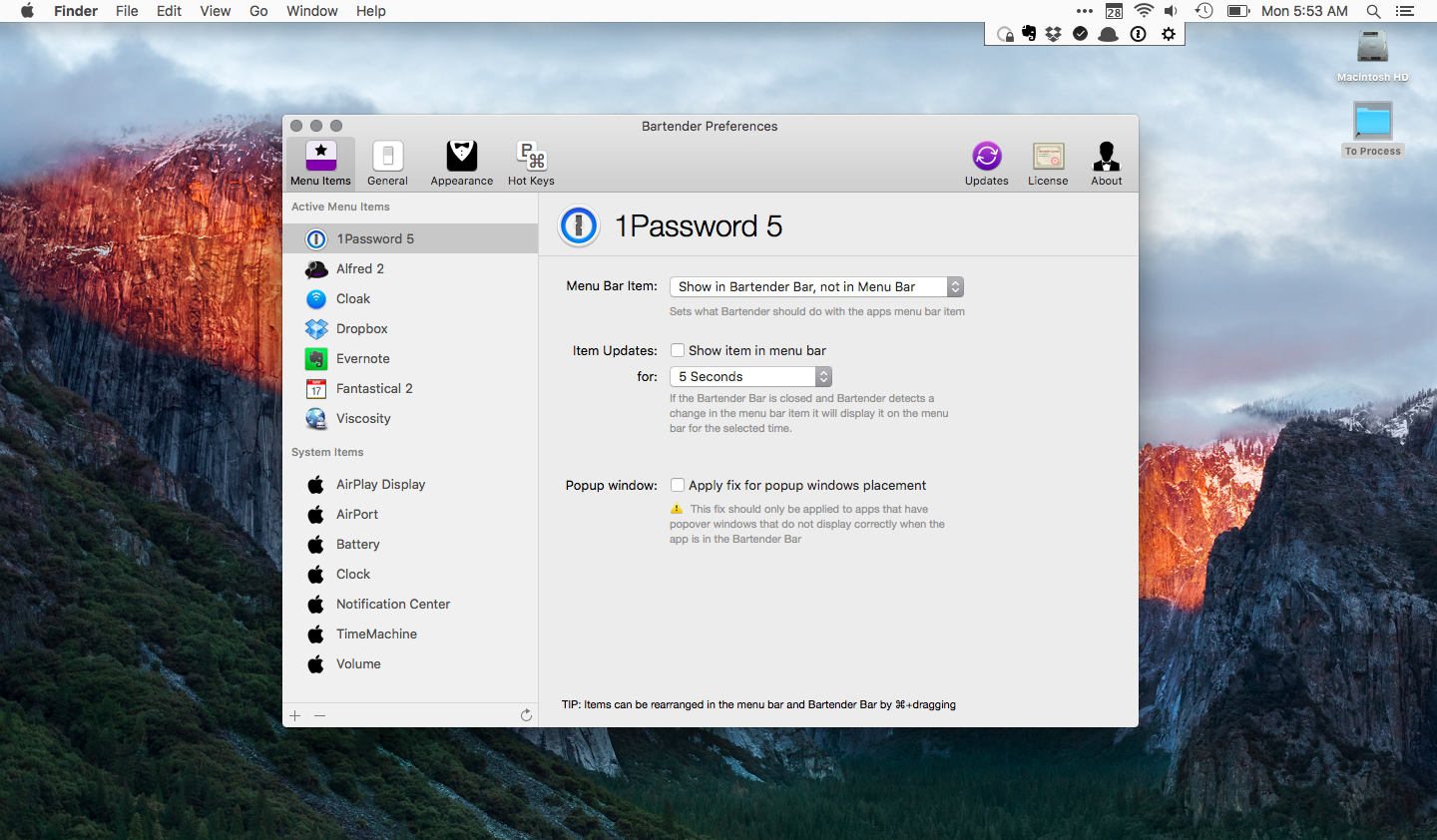Click the battery status menu bar icon
The width and height of the screenshot is (1437, 840).
1238,11
